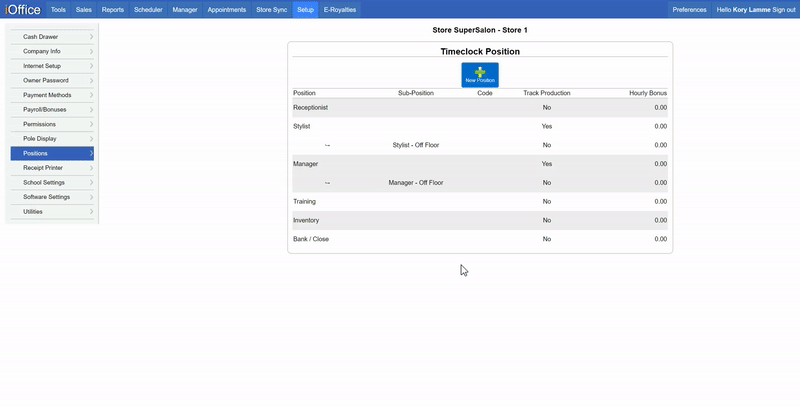800x406 pixels.
Task: Open Receipt Printer in sidebar
Action: (x=52, y=168)
